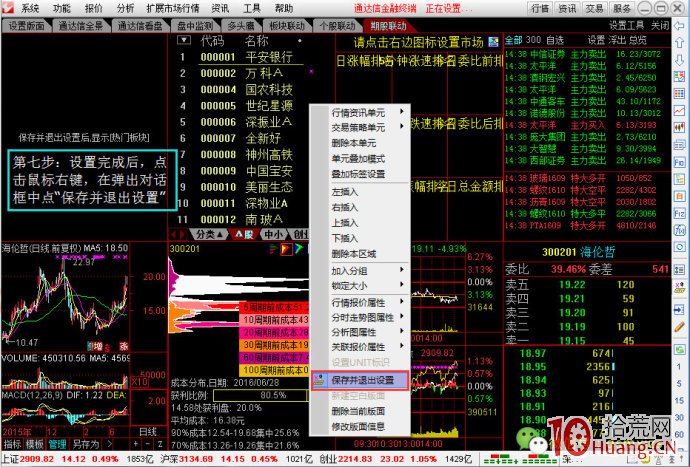The width and height of the screenshot is (690, 467).
Task: Expand 锁定大小 submenu
Action: (360, 285)
